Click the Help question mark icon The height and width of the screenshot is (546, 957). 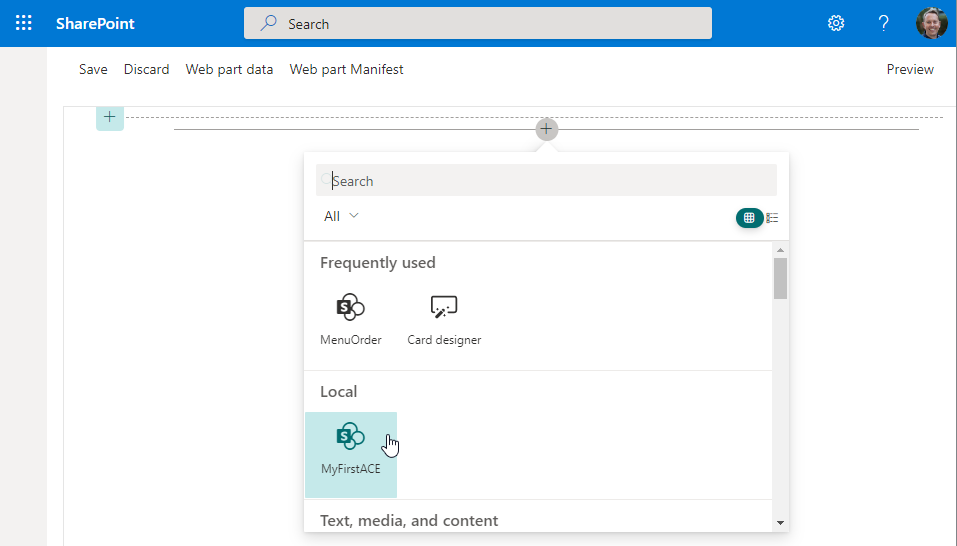point(884,23)
